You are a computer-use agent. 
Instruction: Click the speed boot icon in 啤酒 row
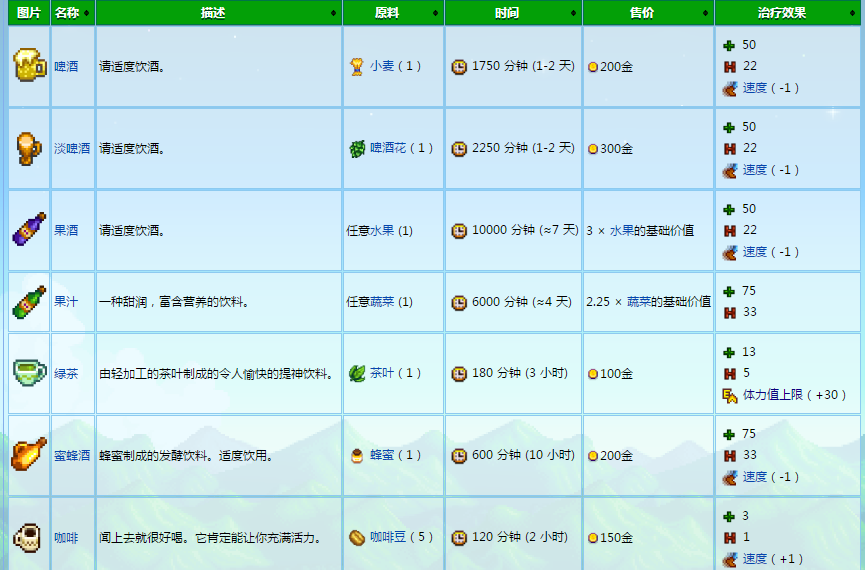(x=730, y=88)
